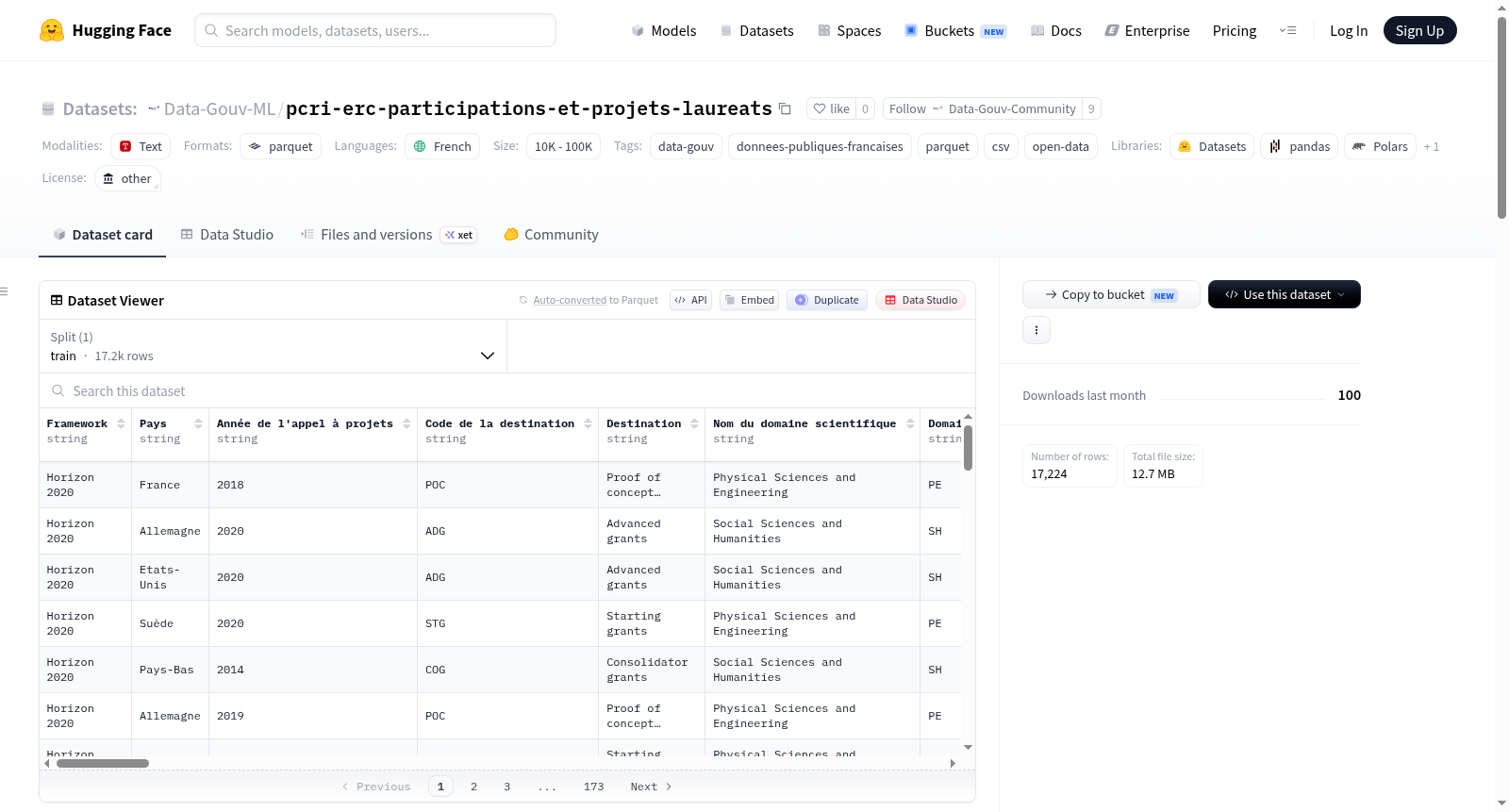Open the three-dot more options button
Image resolution: width=1509 pixels, height=812 pixels.
(x=1036, y=330)
